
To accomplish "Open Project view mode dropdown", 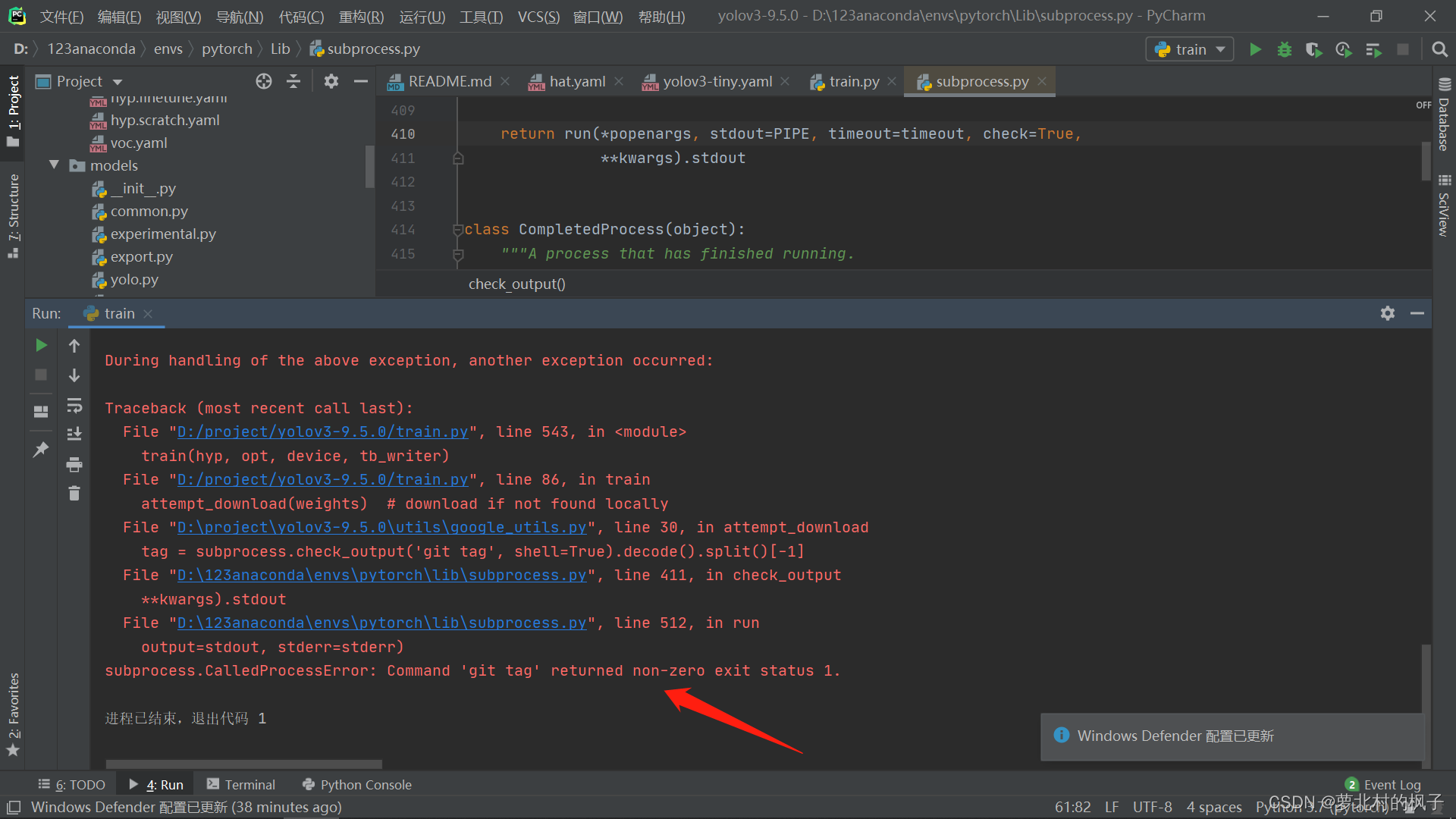I will click(x=117, y=81).
